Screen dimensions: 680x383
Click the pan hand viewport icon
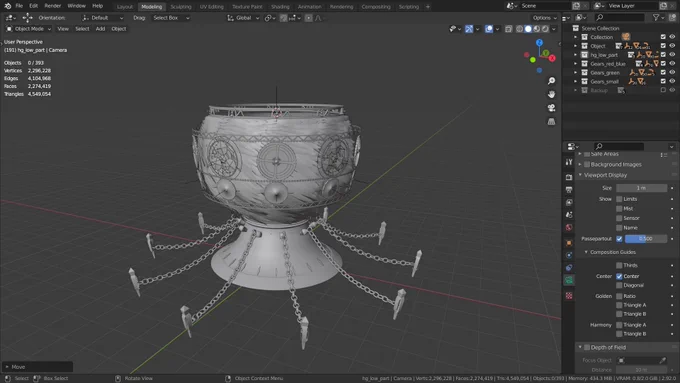tap(551, 95)
